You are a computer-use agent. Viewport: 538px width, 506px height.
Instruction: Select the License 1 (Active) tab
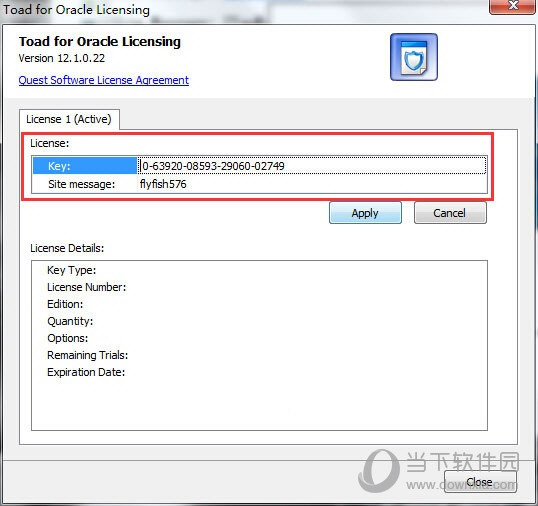(x=69, y=119)
